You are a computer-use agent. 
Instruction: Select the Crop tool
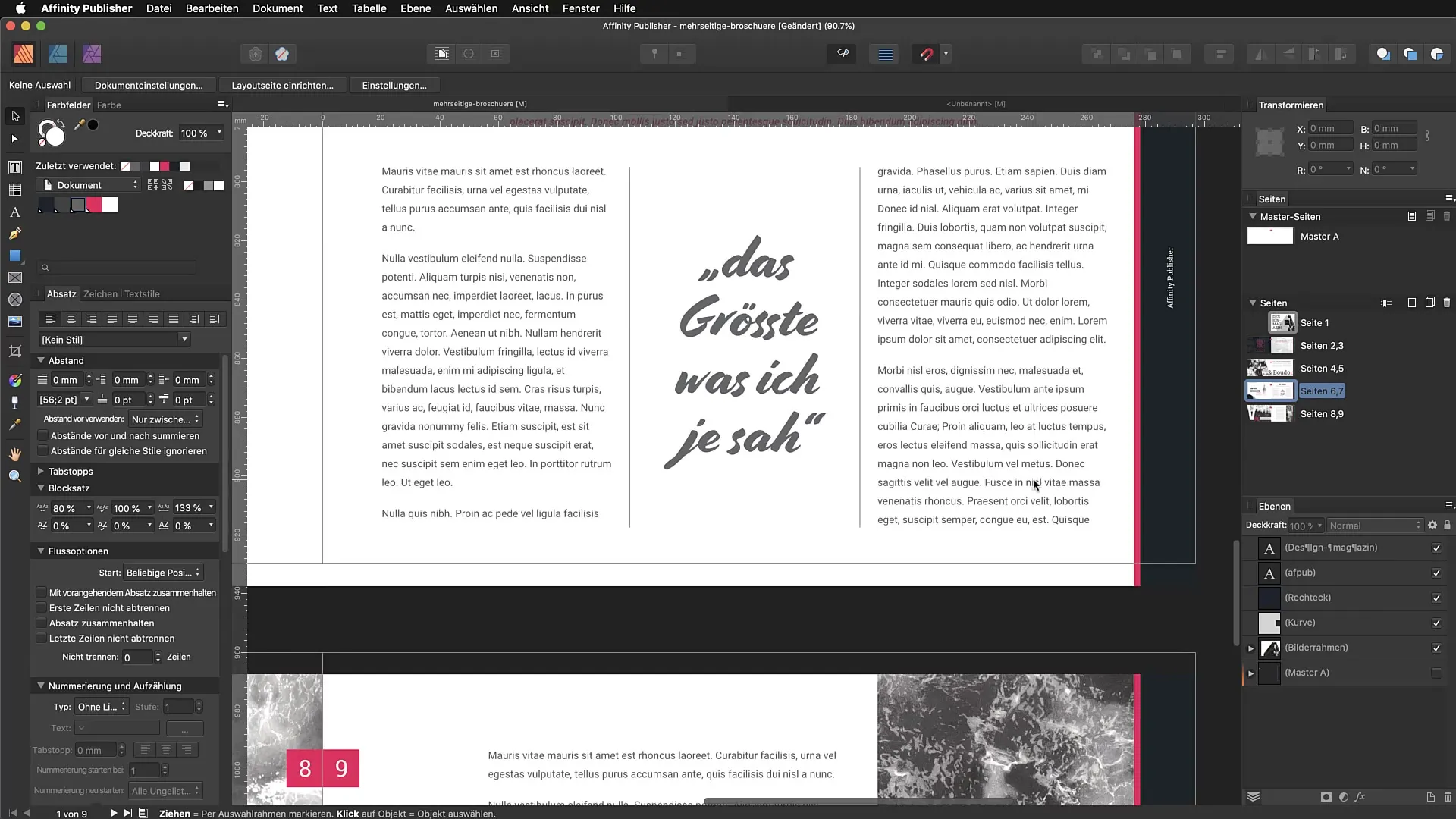coord(15,351)
